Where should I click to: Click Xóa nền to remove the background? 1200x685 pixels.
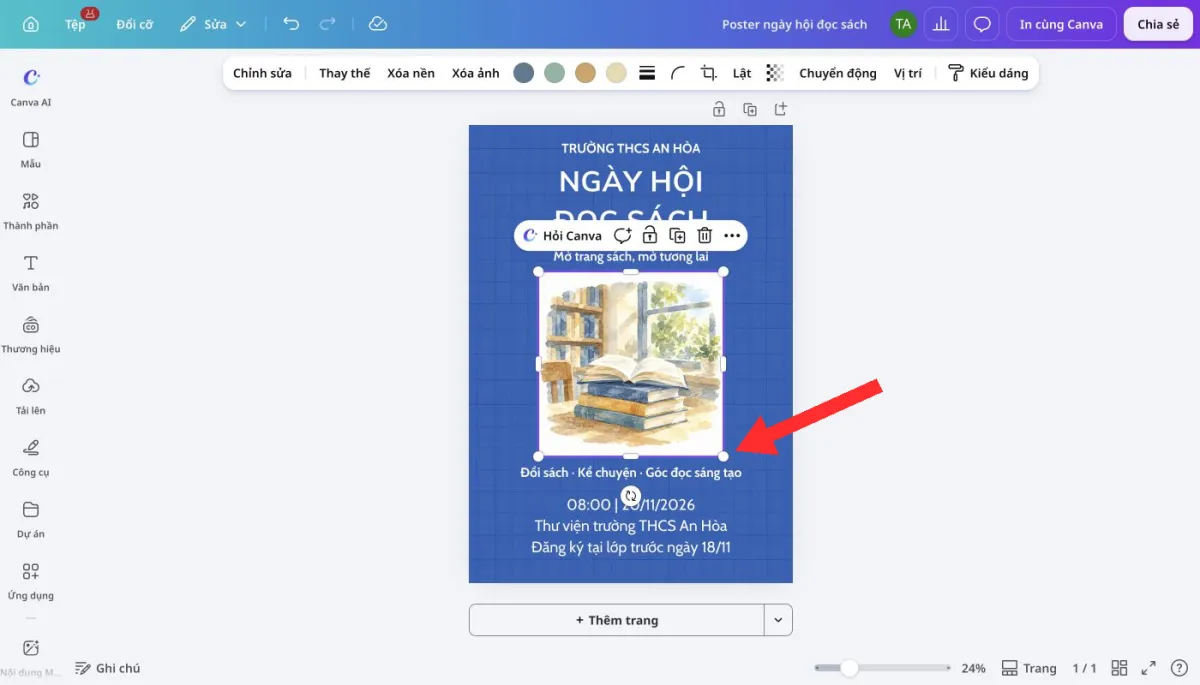pyautogui.click(x=411, y=73)
